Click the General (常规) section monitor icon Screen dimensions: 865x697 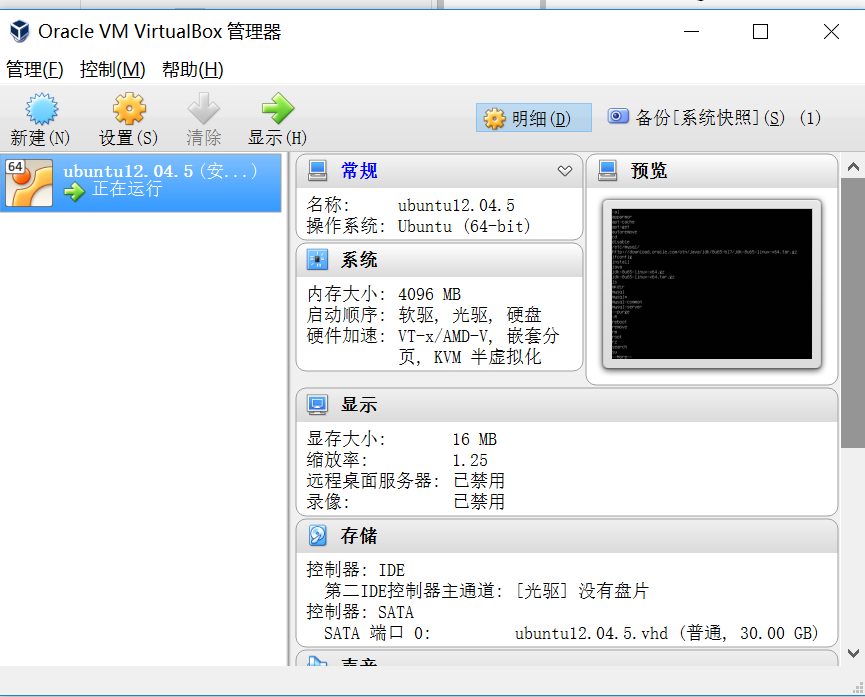point(317,171)
